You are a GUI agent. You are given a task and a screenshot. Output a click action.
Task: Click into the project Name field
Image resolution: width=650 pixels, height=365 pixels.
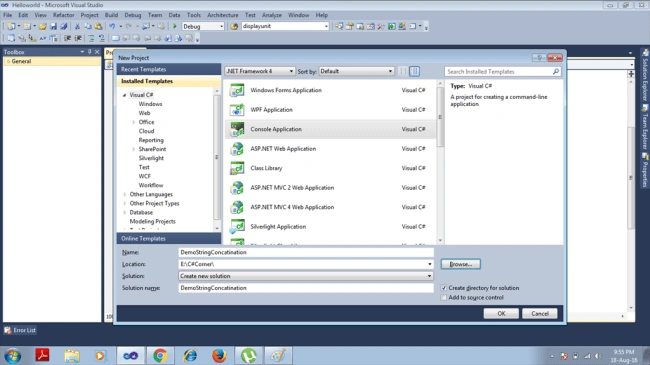(306, 252)
